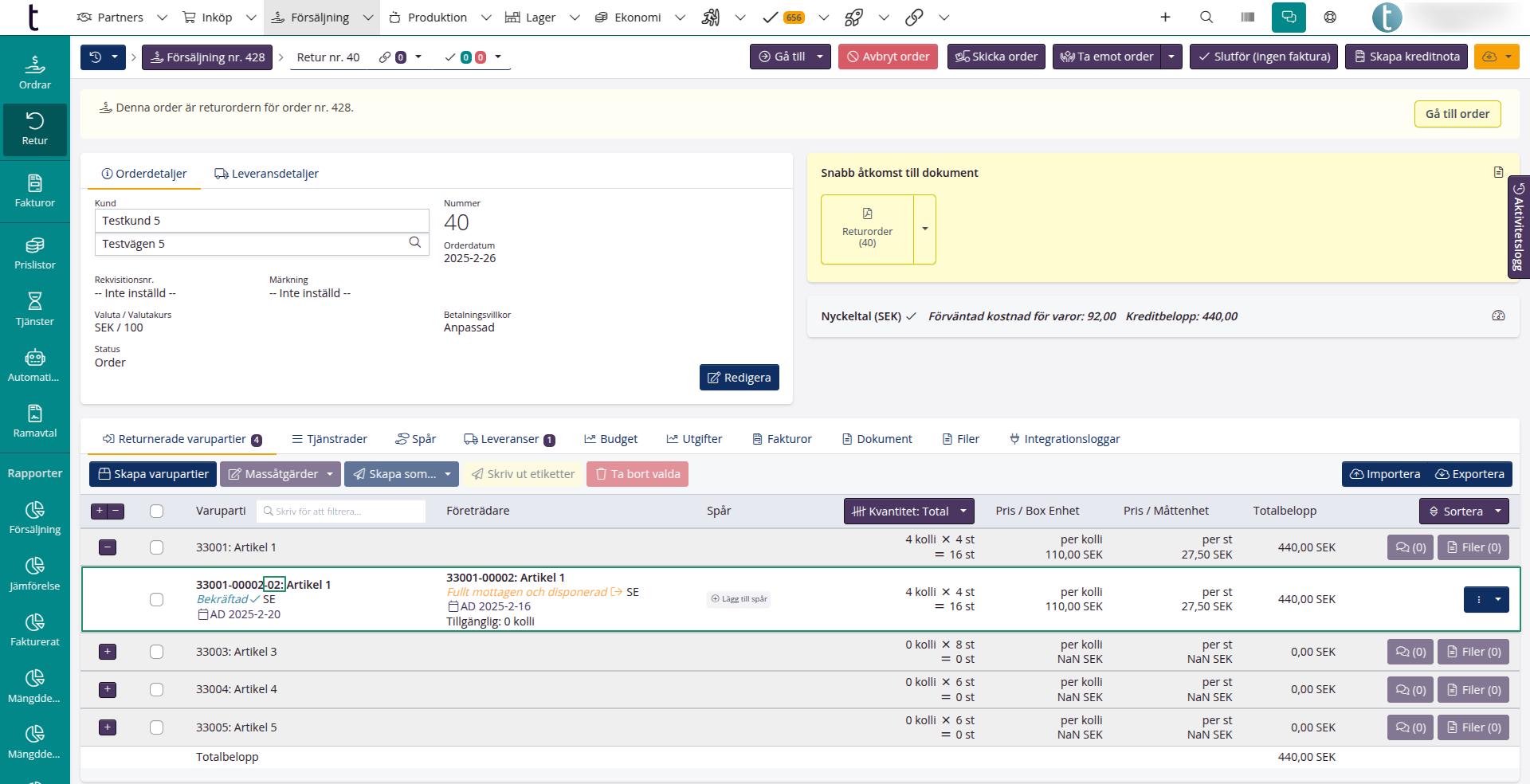Open the Sortera dropdown
Image resolution: width=1530 pixels, height=784 pixels.
[1463, 512]
